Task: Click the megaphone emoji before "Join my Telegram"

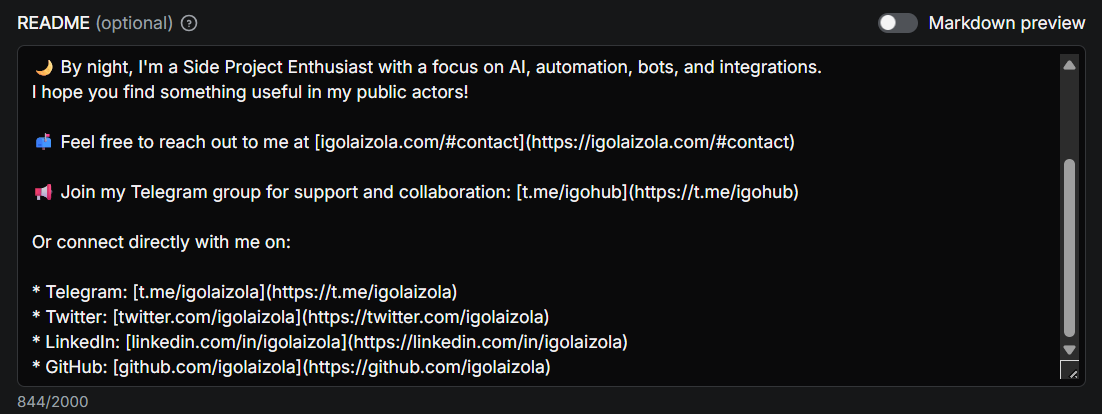Action: 43,192
